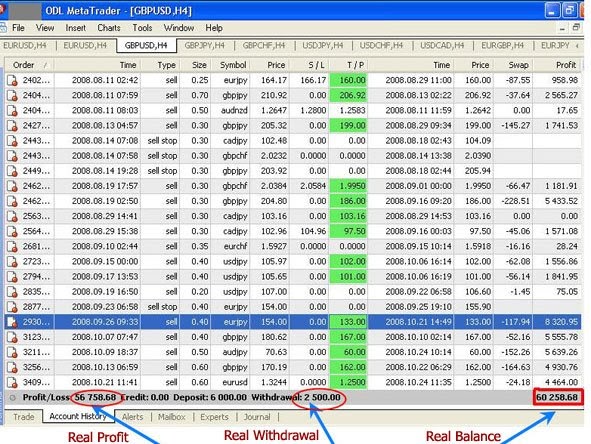Screen dimensions: 591x444
Task: Open the Alerts terminal tab
Action: pyautogui.click(x=133, y=417)
